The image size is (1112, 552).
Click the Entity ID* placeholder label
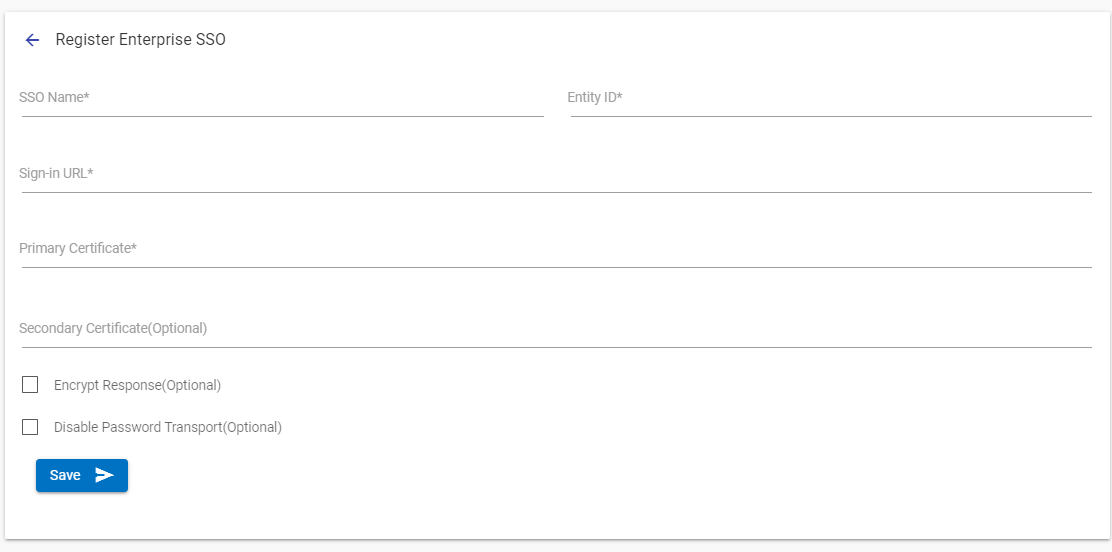595,97
